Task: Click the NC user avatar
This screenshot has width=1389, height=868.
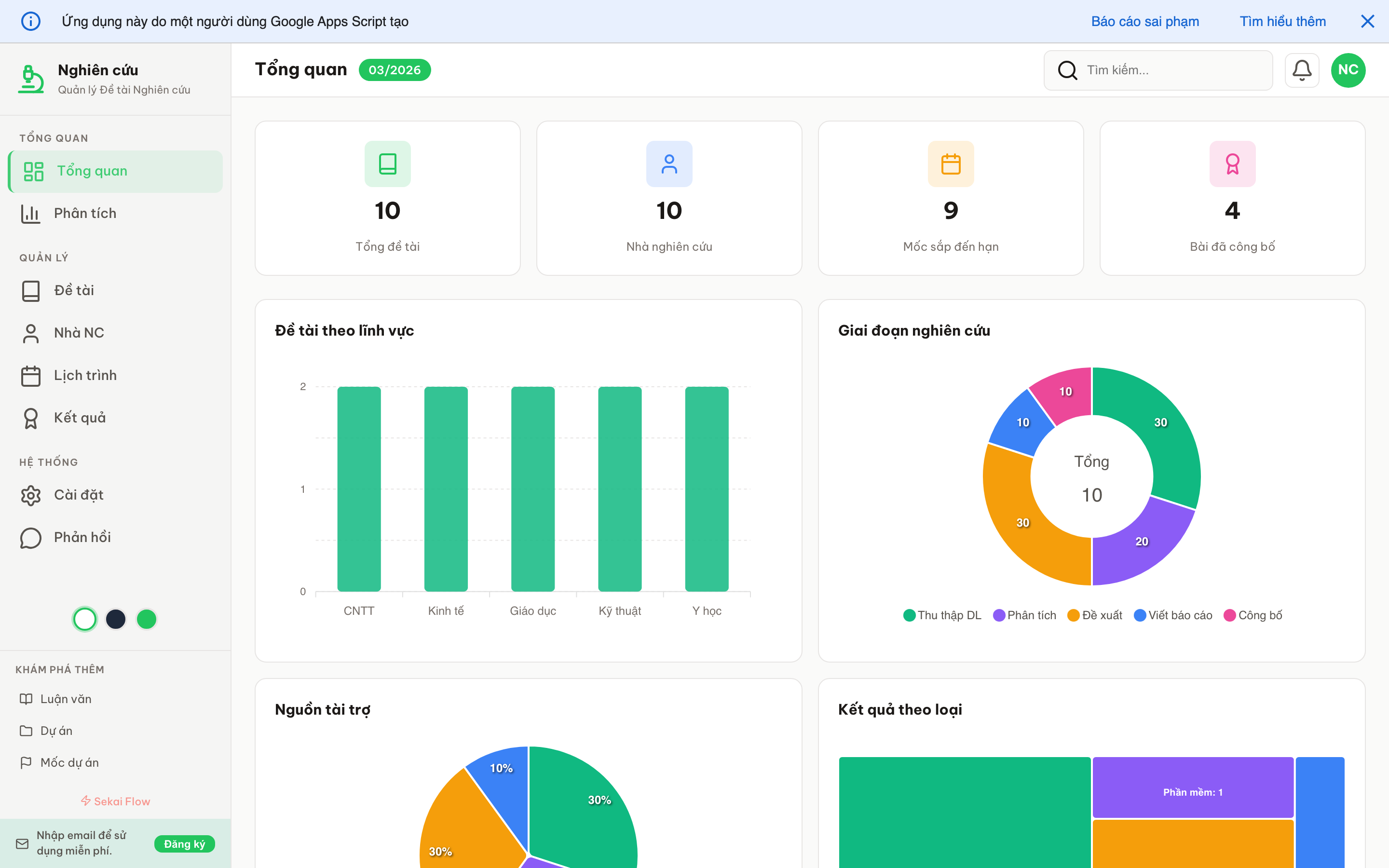Action: point(1348,70)
